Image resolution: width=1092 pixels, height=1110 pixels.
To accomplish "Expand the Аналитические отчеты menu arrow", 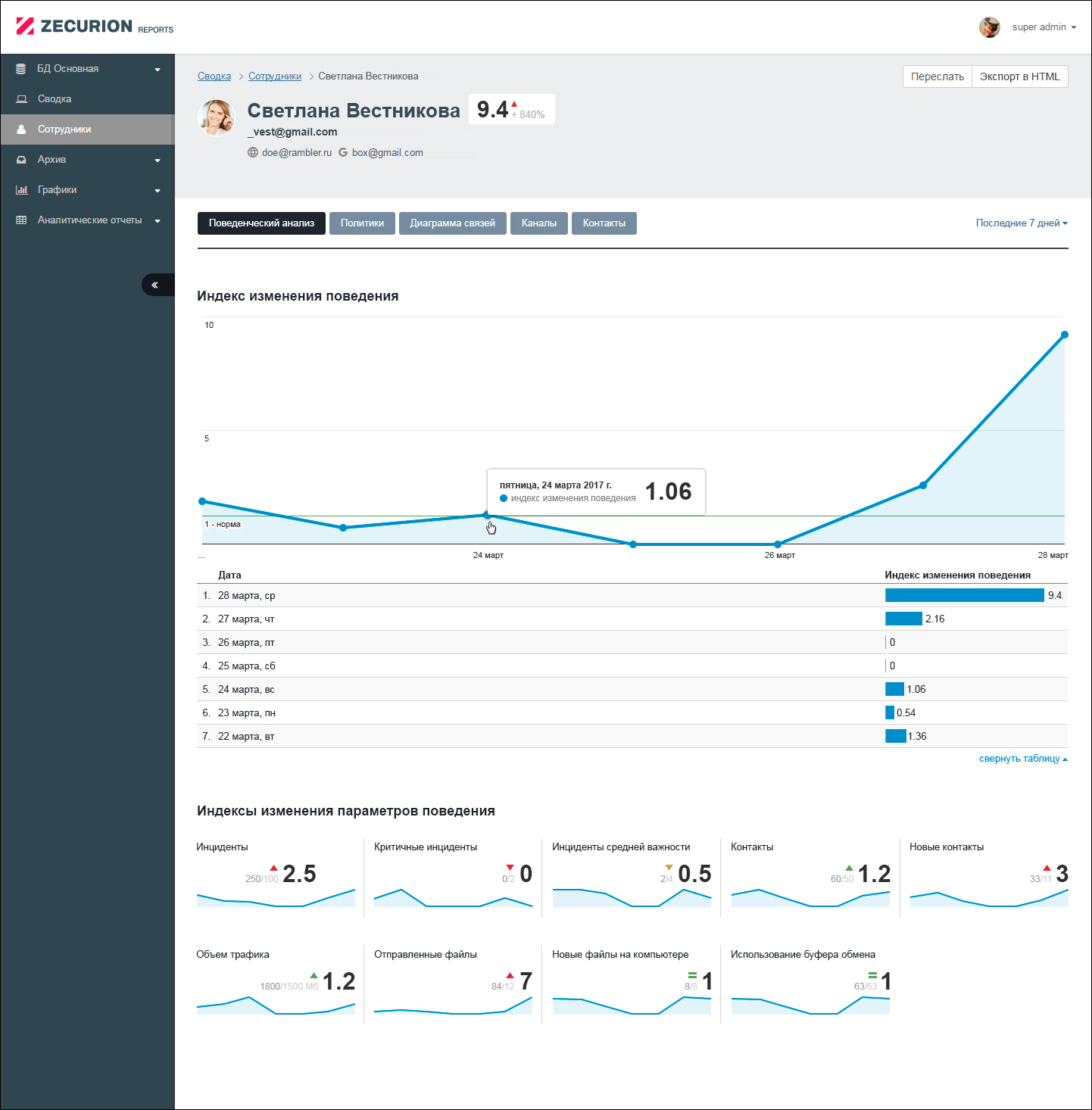I will (x=158, y=221).
